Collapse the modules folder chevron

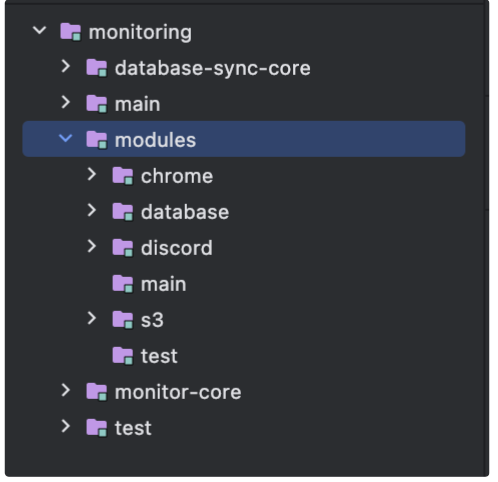tap(66, 138)
